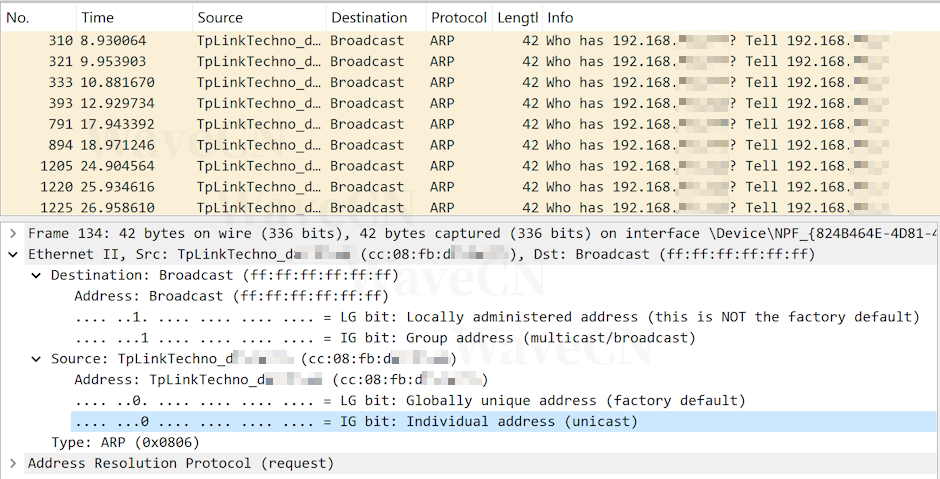This screenshot has width=940, height=479.
Task: Select the last visible packet 1225
Action: [400, 208]
